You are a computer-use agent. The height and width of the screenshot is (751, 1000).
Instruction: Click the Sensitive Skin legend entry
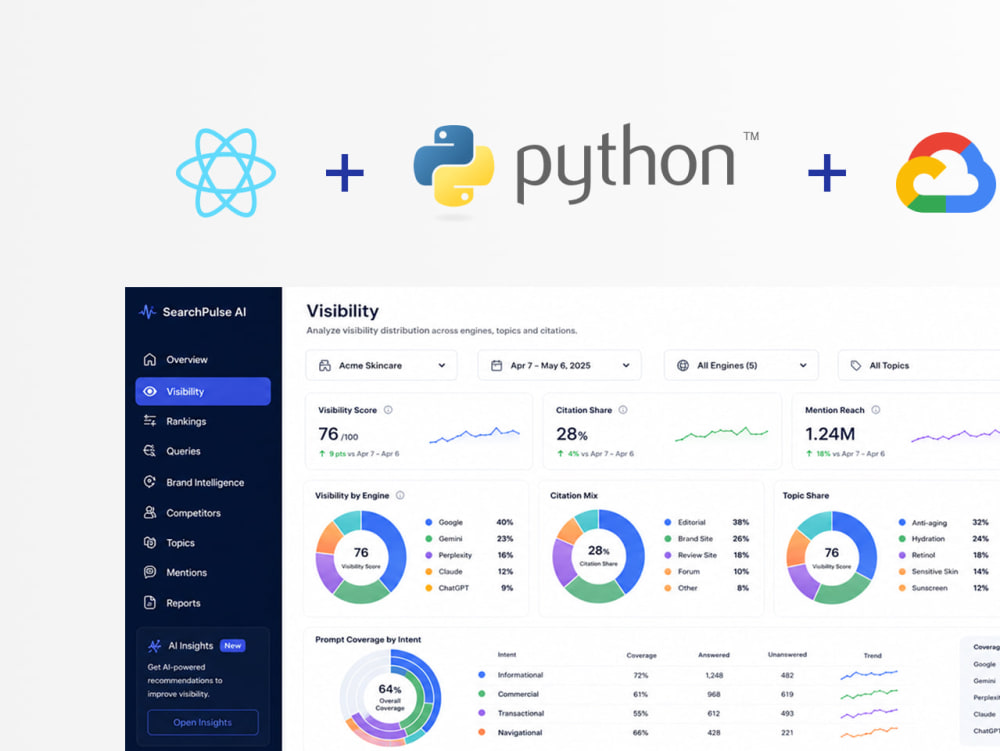(x=943, y=571)
